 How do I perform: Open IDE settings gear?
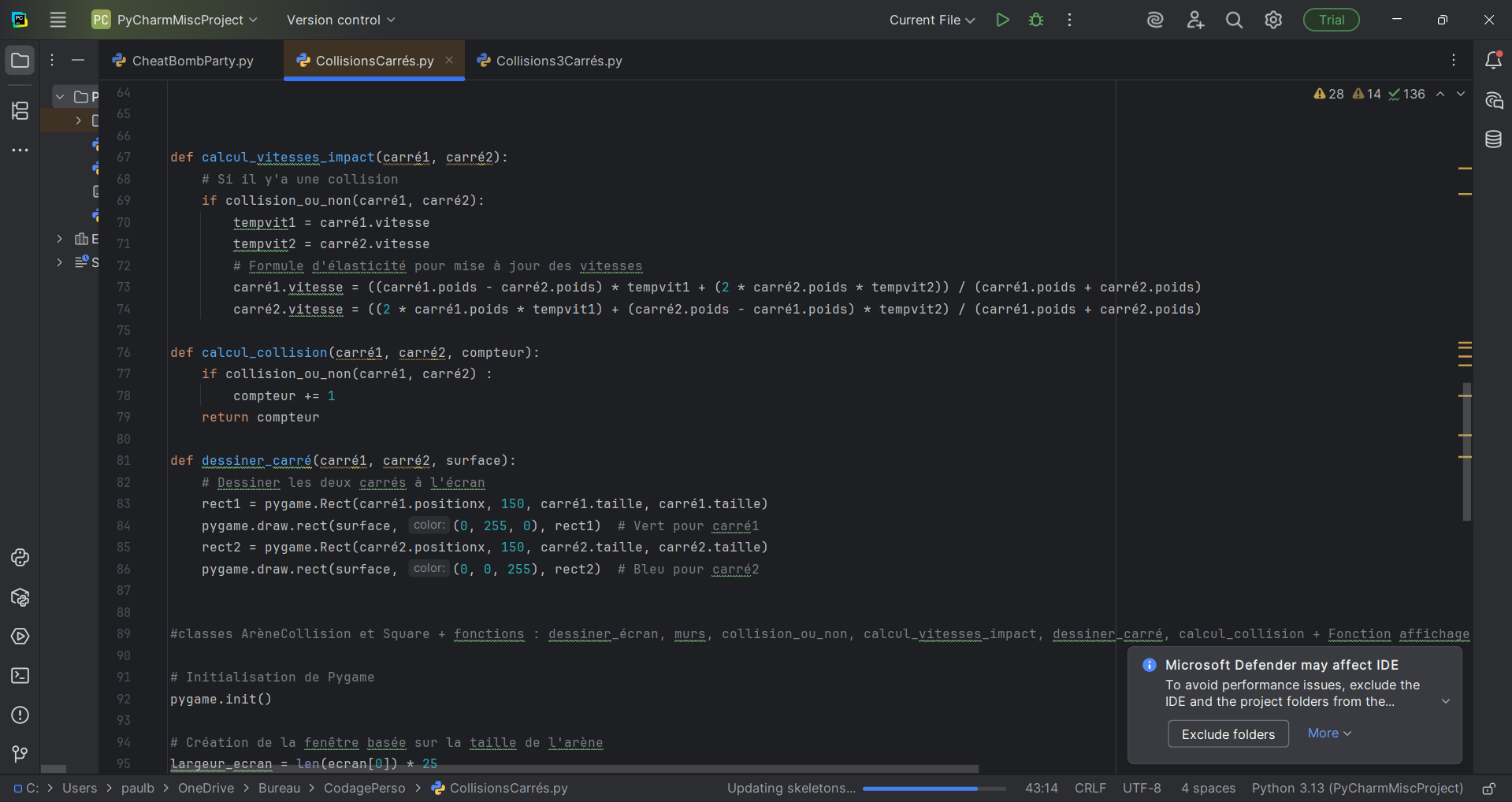point(1273,20)
